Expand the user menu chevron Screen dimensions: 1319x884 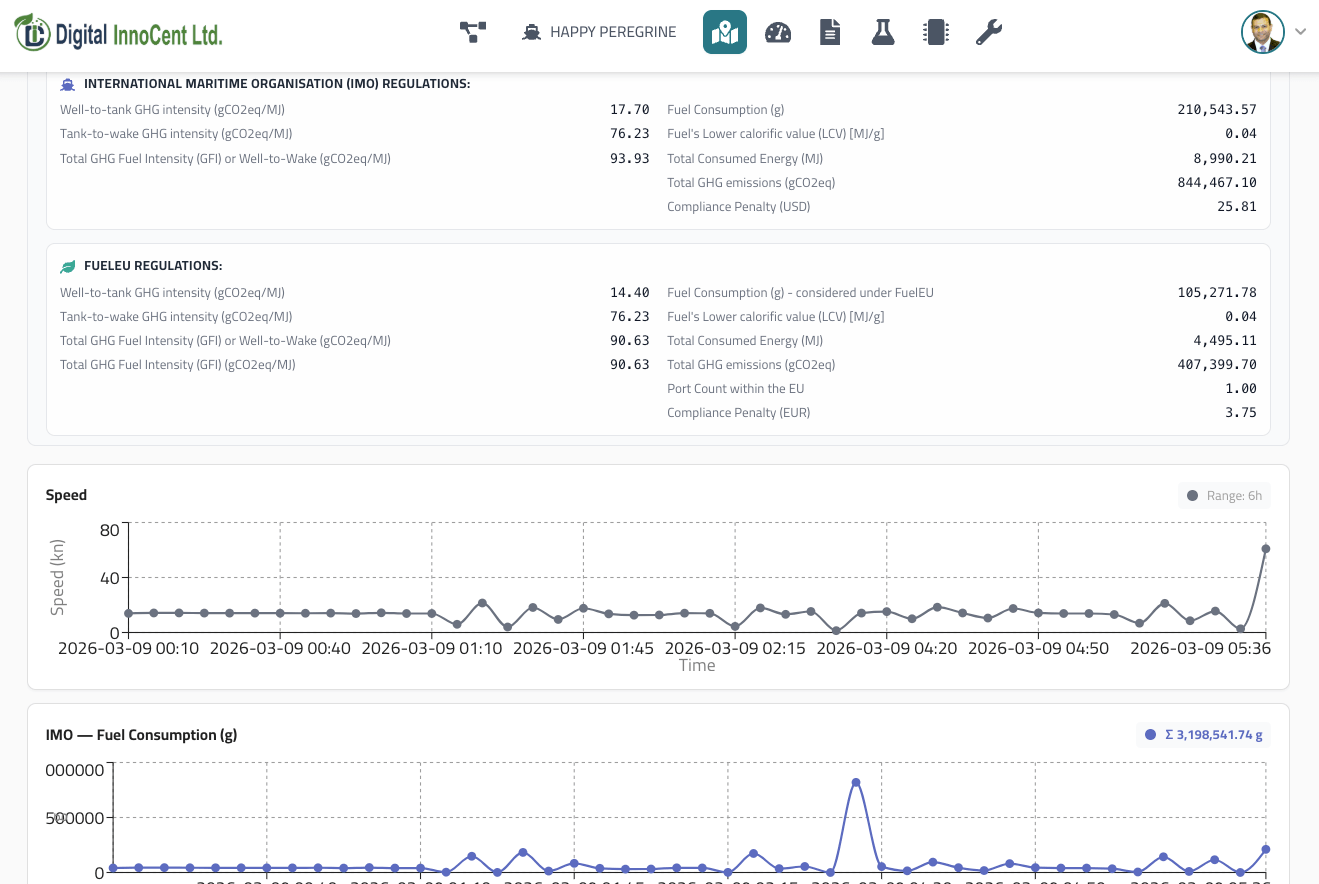[x=1300, y=32]
